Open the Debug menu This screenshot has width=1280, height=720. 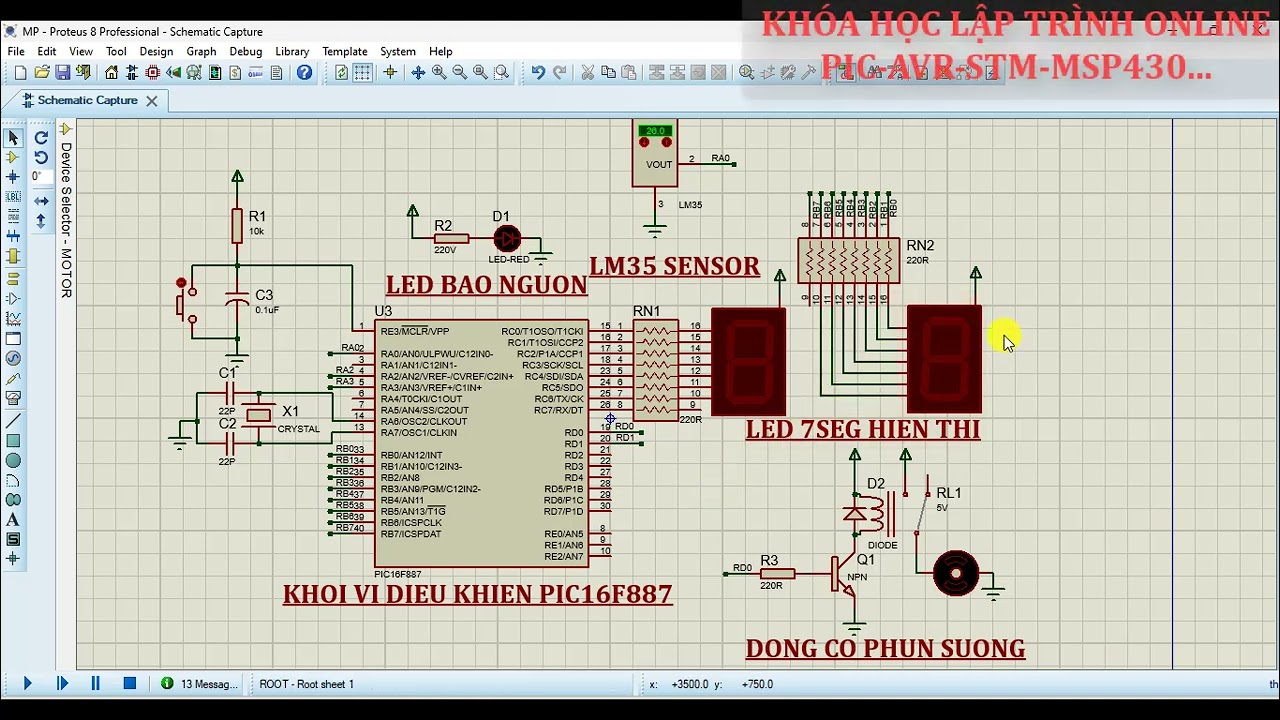[x=246, y=51]
